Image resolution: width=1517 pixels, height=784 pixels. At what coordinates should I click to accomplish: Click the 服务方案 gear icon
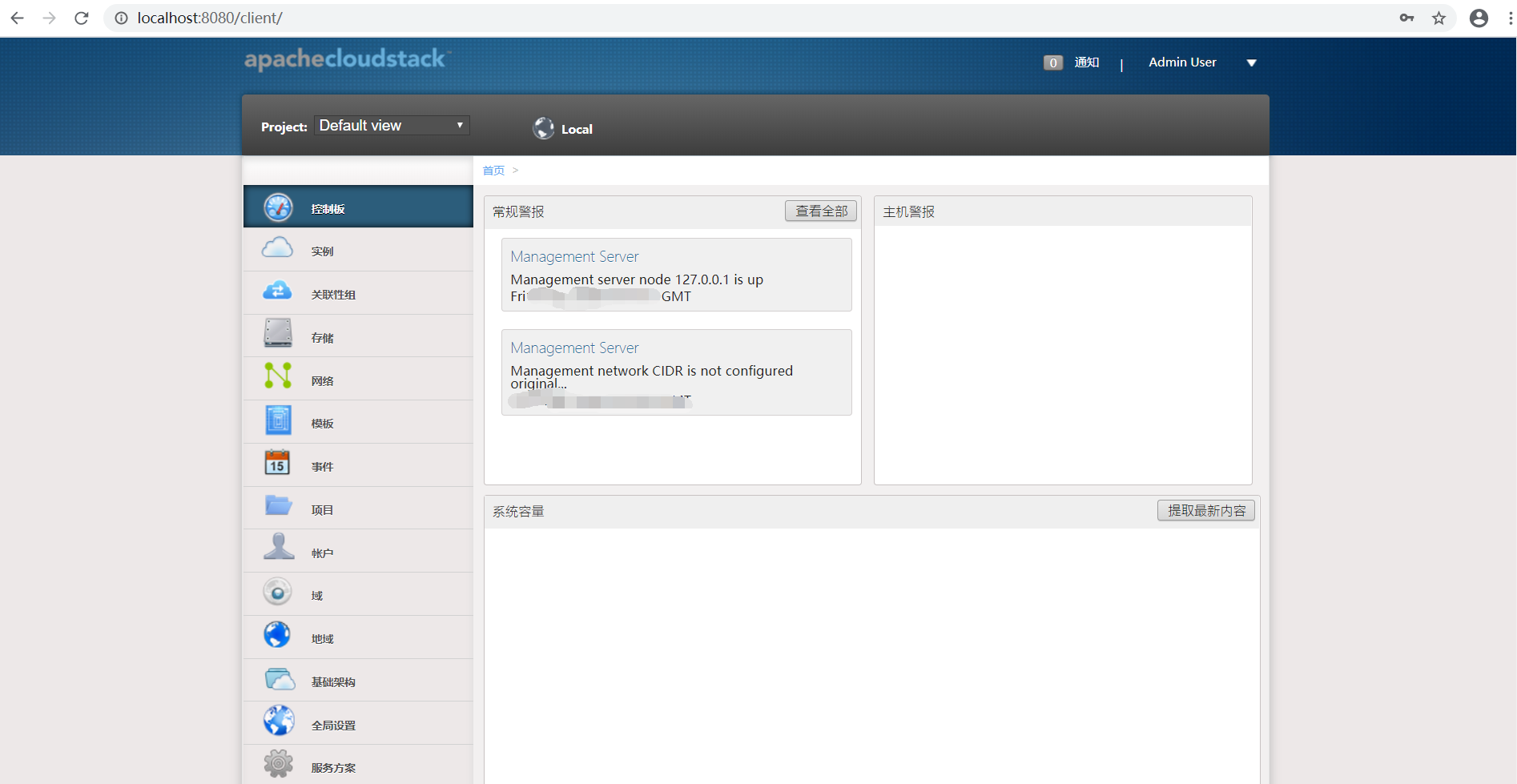point(278,764)
